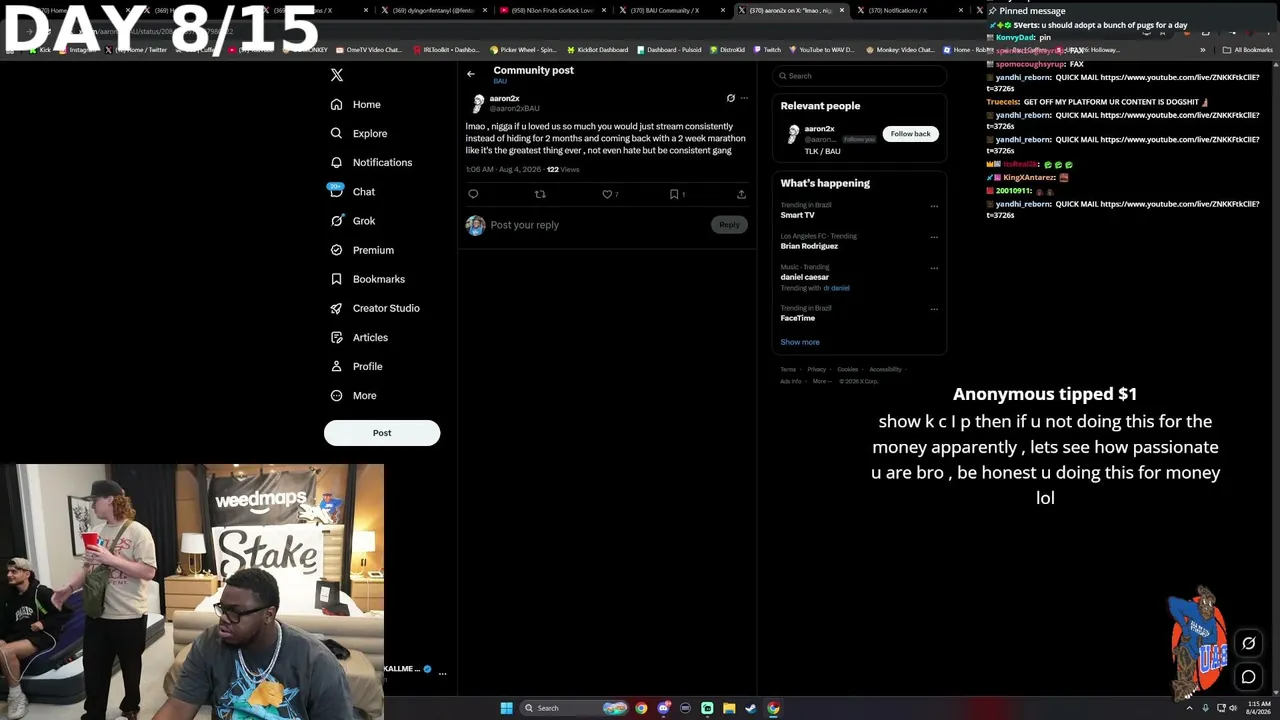Open aaron2x's profile picture on the post
The image size is (1280, 720).
[478, 103]
